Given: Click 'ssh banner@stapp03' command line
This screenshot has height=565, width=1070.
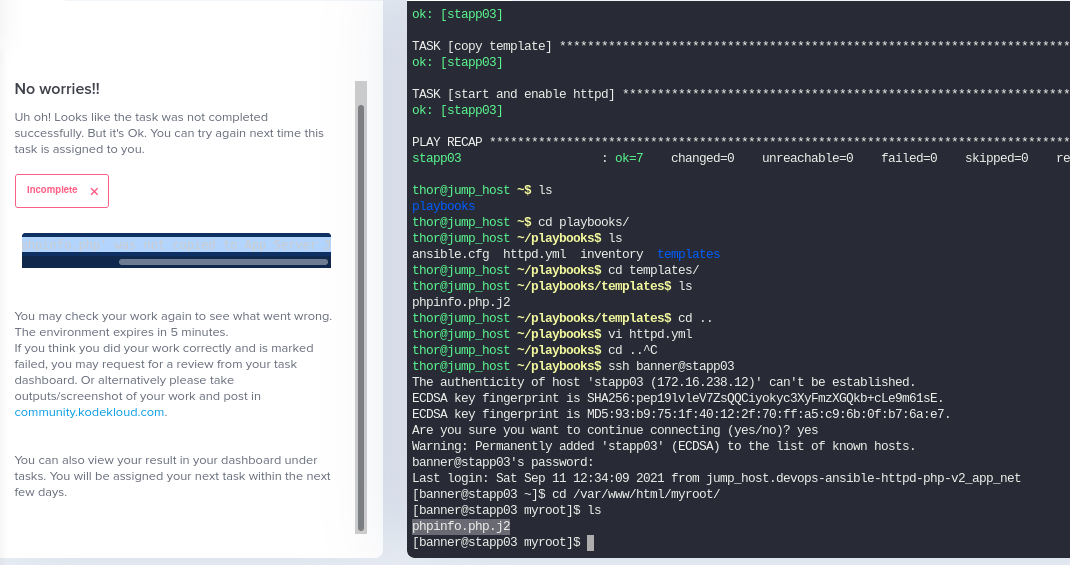Looking at the screenshot, I should pos(671,366).
